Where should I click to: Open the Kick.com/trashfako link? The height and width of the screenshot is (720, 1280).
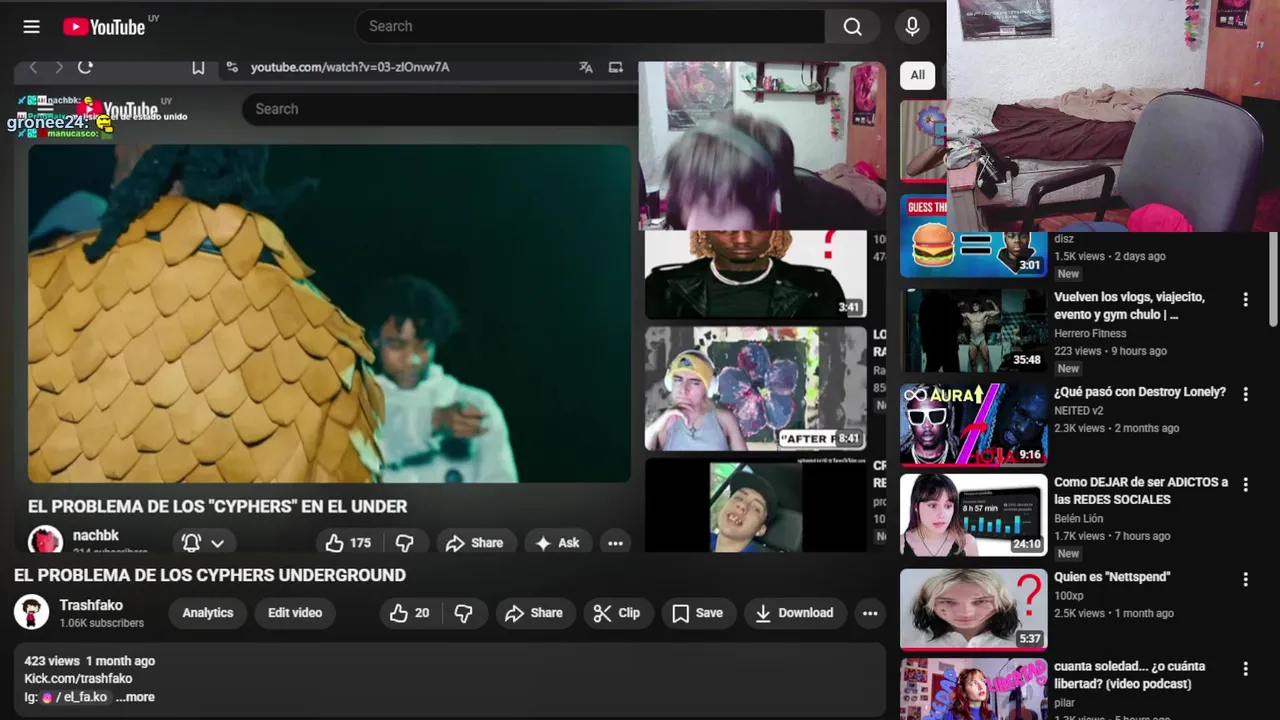[x=78, y=679]
